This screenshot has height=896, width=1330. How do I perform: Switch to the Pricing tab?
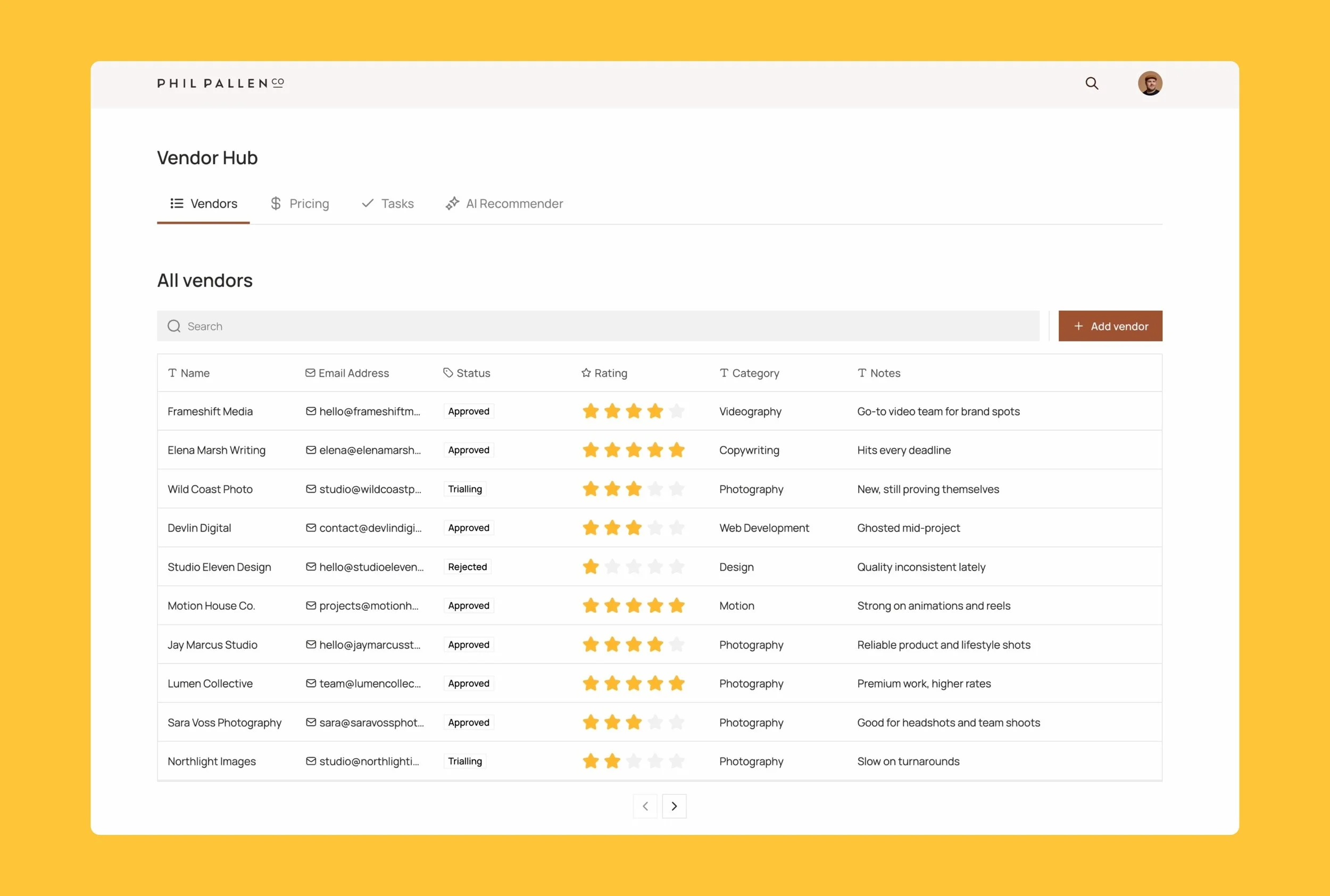pos(300,203)
